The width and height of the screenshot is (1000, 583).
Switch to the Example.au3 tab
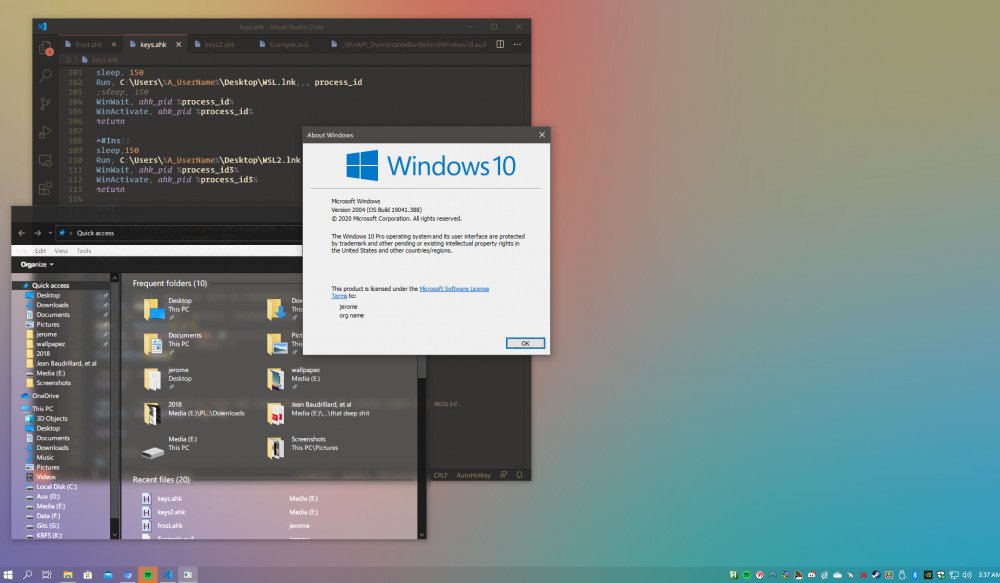[x=288, y=45]
